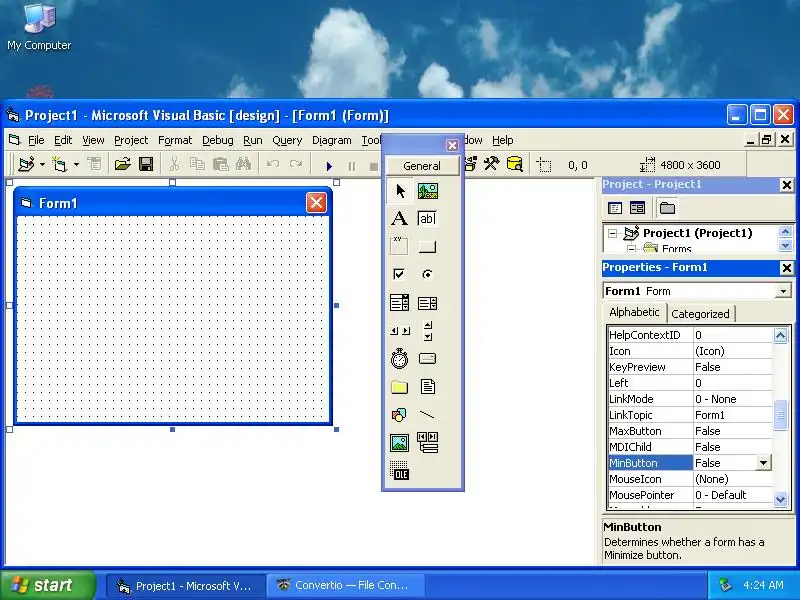This screenshot has height=600, width=800.
Task: Select the FileListBox tool
Action: [428, 387]
